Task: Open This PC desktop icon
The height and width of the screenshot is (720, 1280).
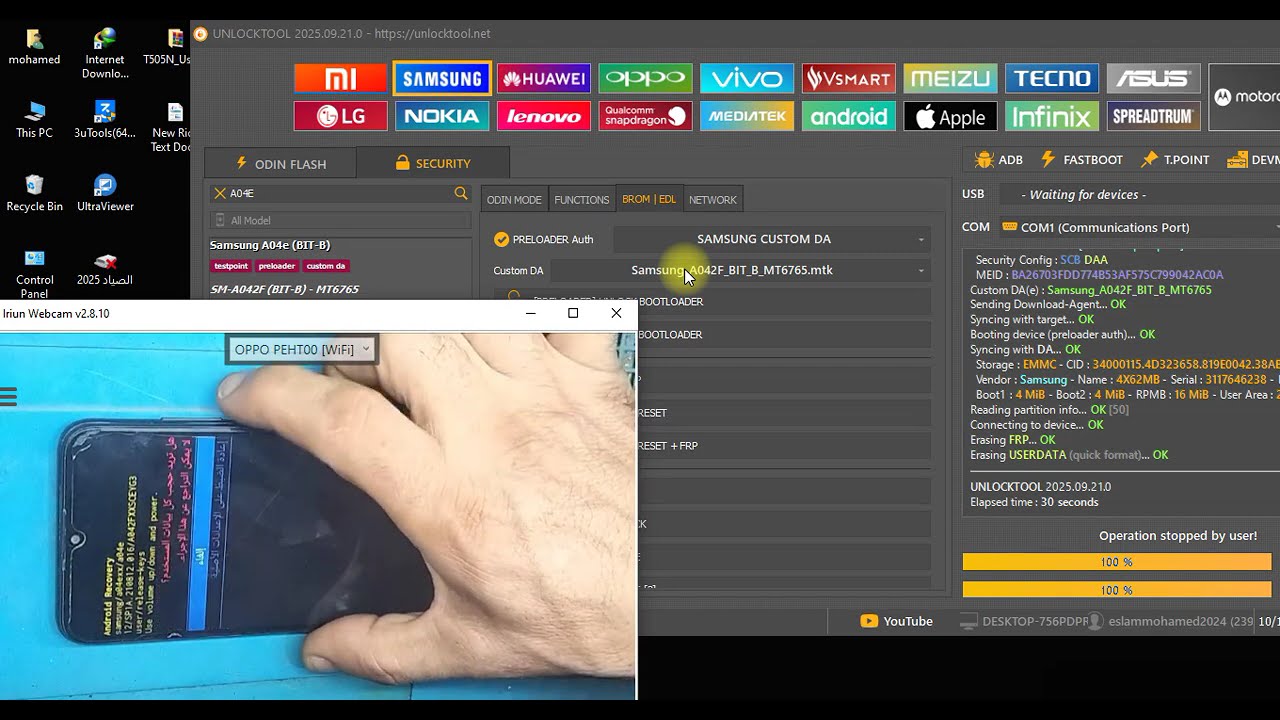Action: coord(34,120)
